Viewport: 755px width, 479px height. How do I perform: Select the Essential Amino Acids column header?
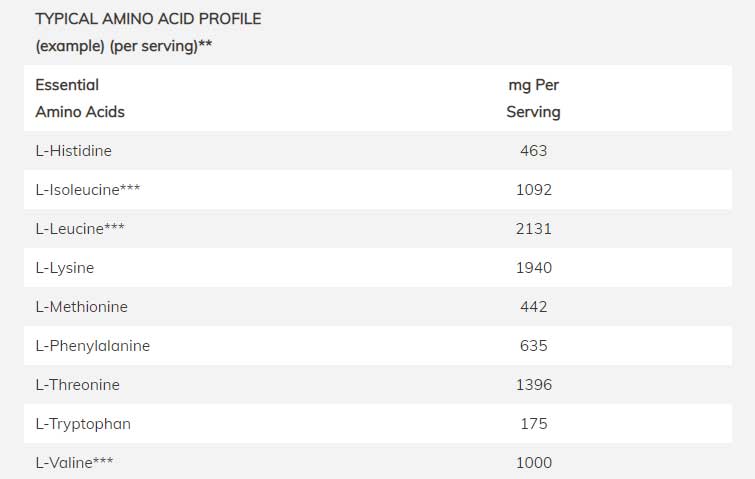coord(80,98)
